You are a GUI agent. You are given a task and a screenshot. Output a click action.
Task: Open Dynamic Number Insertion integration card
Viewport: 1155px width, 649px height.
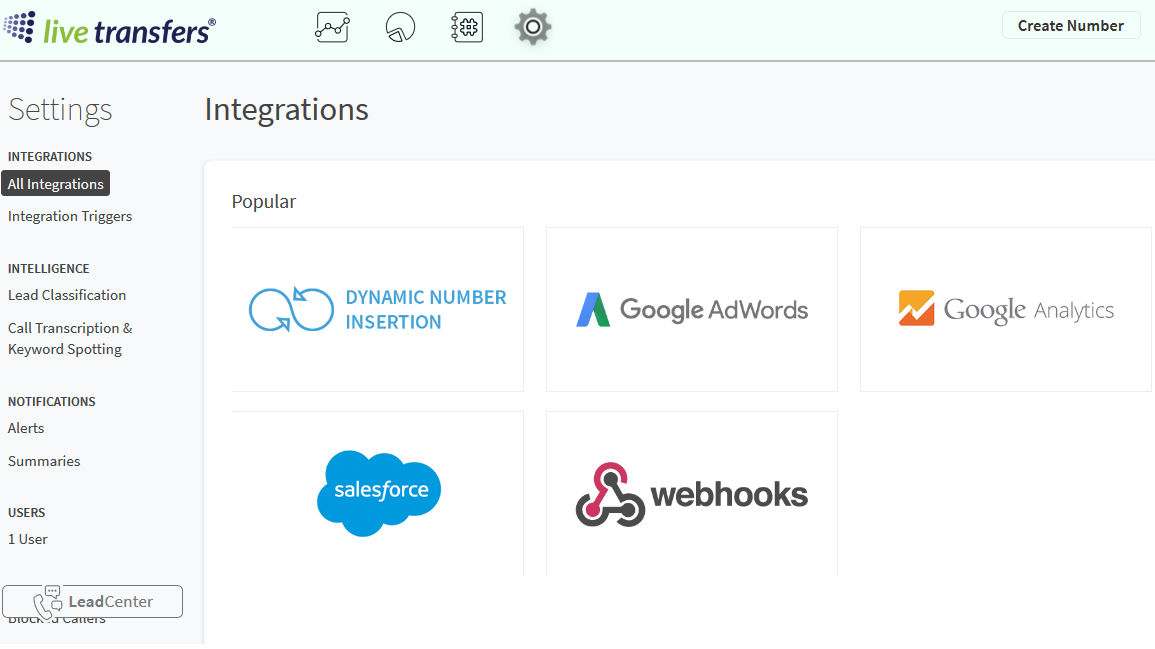click(x=377, y=309)
